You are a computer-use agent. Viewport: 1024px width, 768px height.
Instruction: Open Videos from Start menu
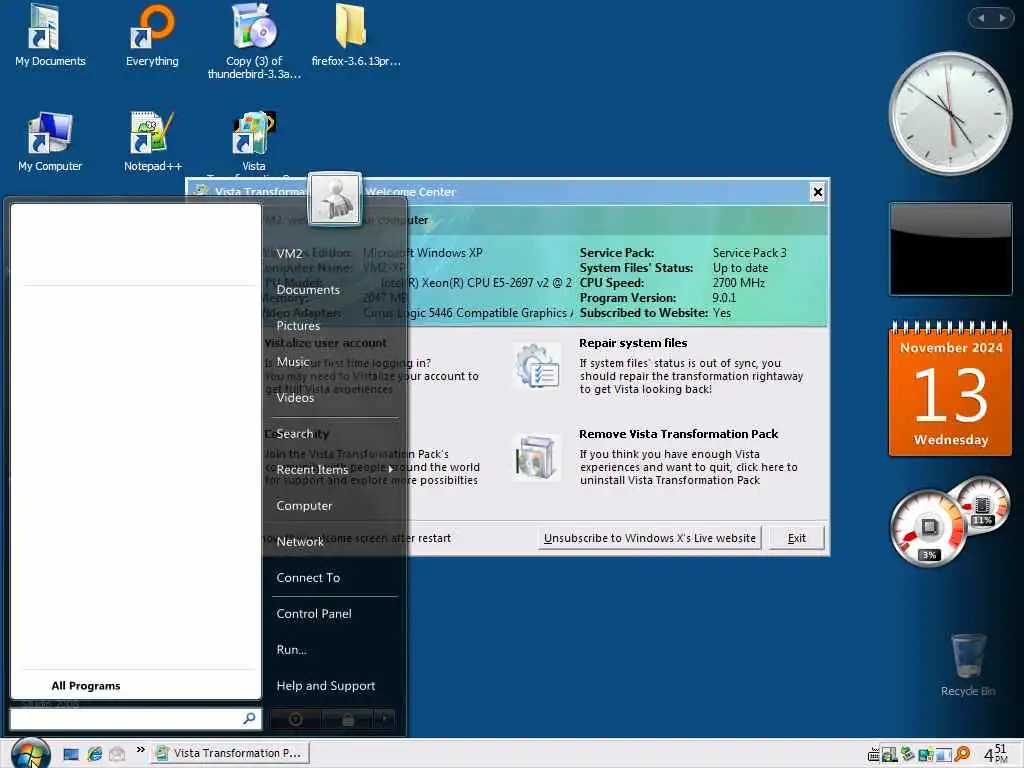click(295, 397)
